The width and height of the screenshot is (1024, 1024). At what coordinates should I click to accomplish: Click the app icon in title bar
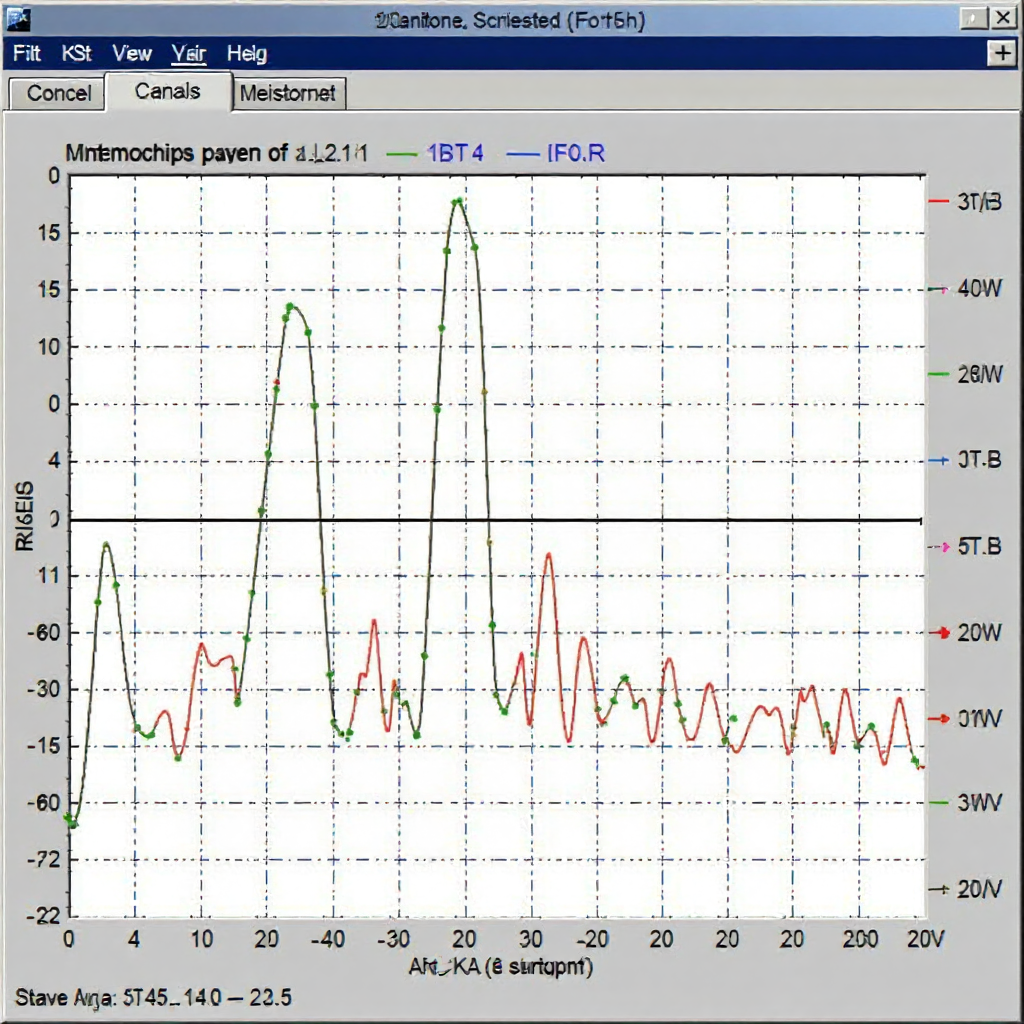click(18, 20)
